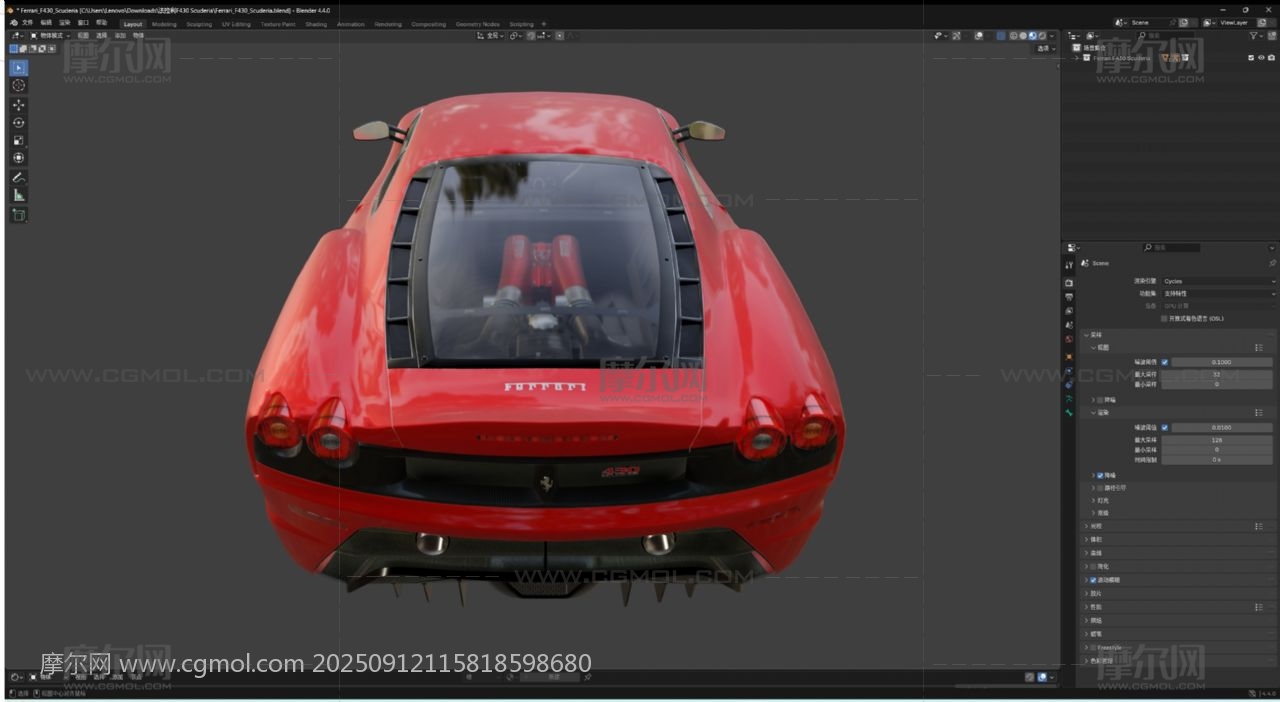Switch to material preview shading
1280x702 pixels.
click(x=1032, y=36)
